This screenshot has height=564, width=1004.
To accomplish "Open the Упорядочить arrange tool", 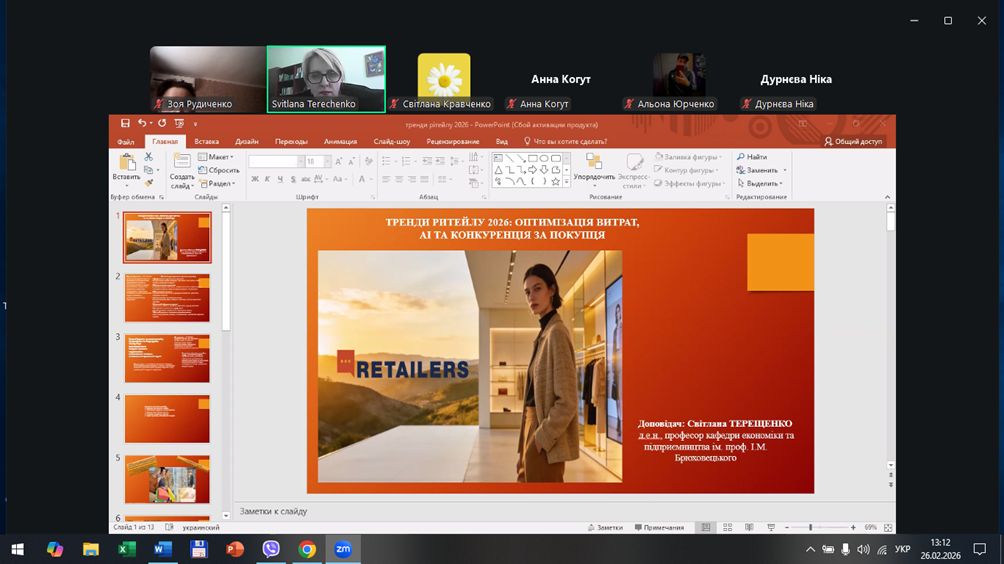I will pyautogui.click(x=594, y=168).
